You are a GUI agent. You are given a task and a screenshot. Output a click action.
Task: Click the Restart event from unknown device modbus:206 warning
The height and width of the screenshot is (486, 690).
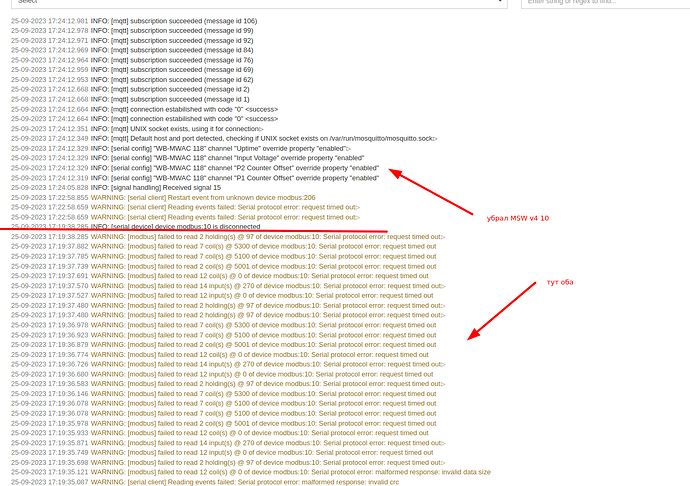tap(163, 198)
